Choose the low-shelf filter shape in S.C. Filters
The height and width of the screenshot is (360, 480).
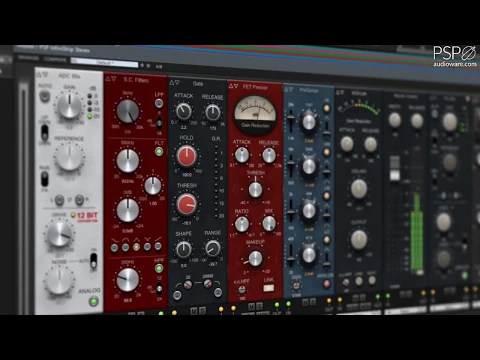click(114, 247)
